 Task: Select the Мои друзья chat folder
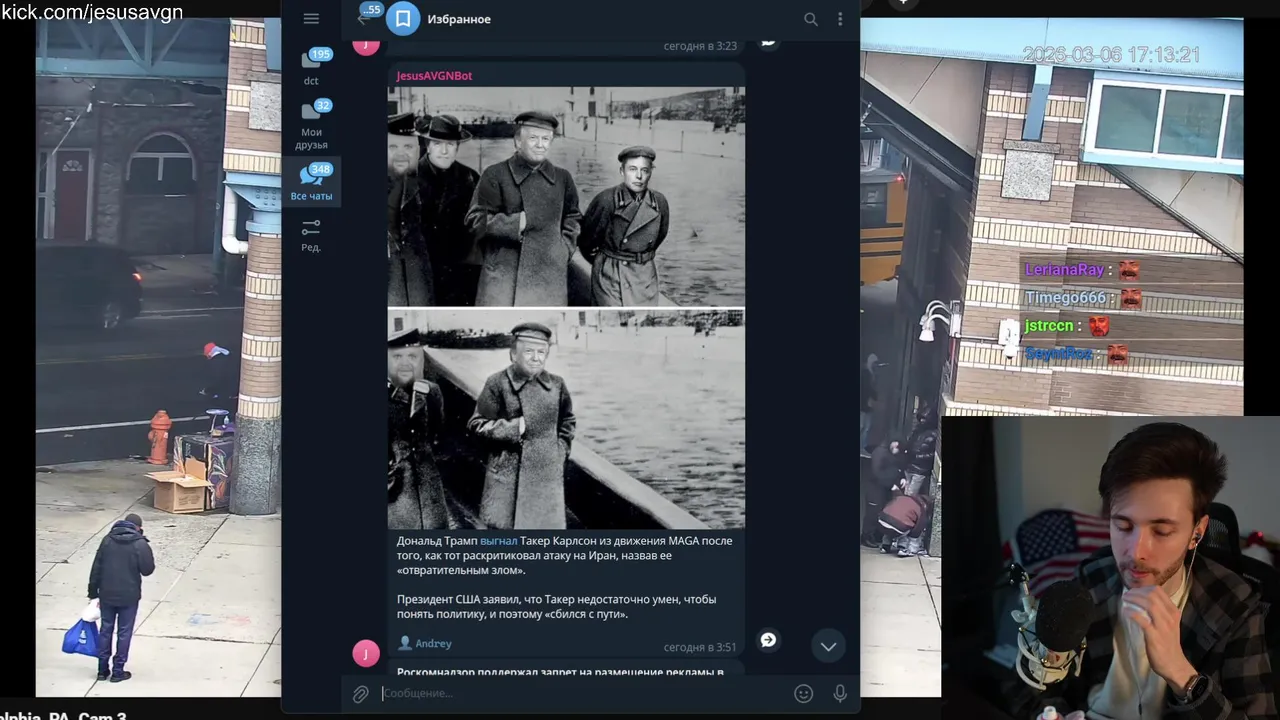pos(311,125)
